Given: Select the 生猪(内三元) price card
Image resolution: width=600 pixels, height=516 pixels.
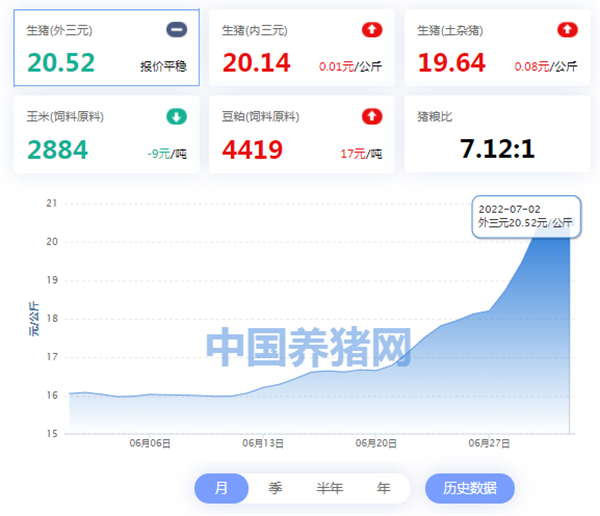Looking at the screenshot, I should [x=302, y=48].
